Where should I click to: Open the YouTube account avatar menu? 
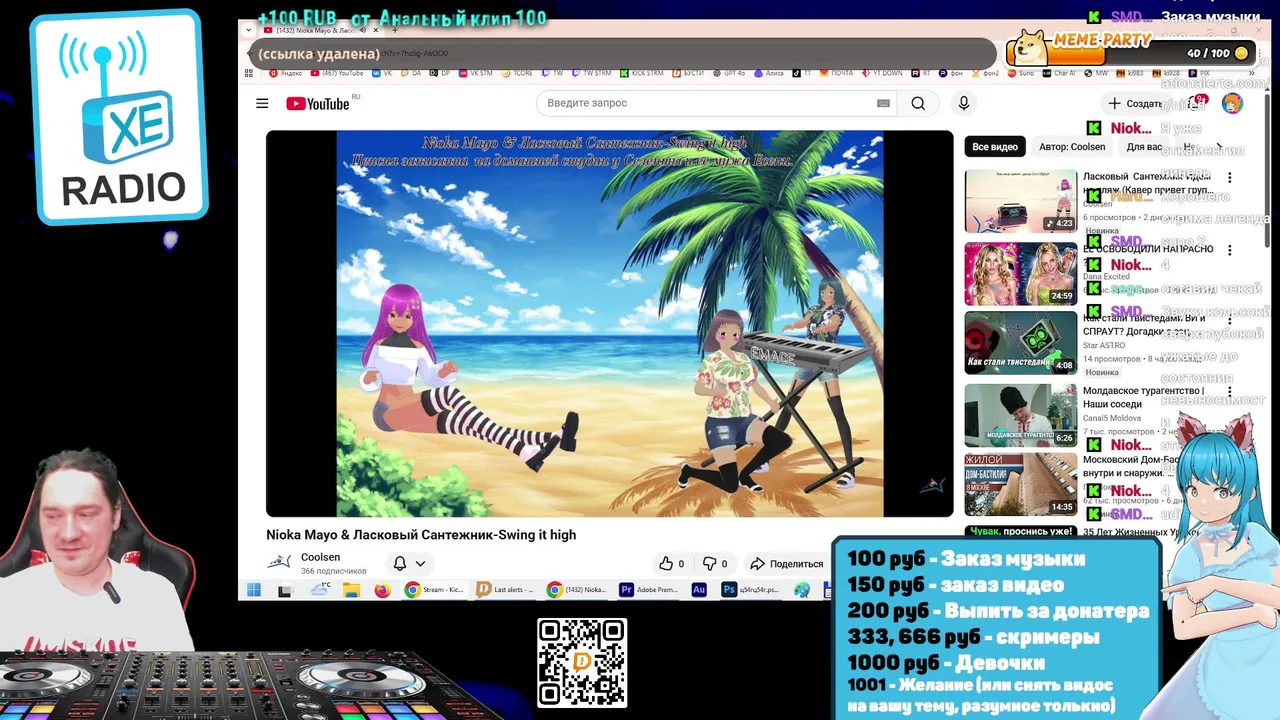point(1232,103)
